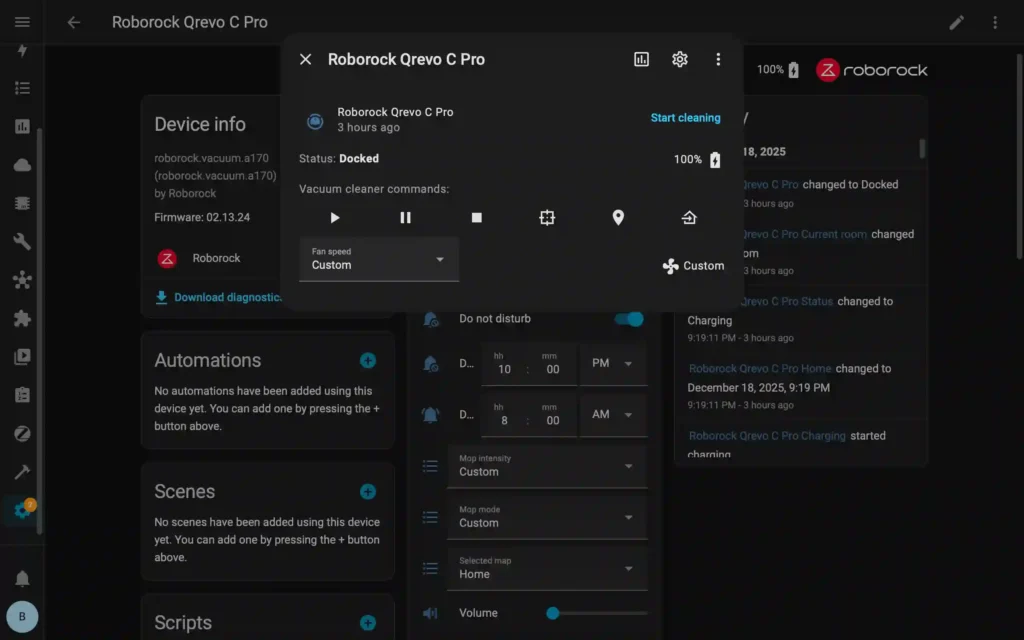Send vacuum back to dock with home icon
The image size is (1024, 640).
tap(689, 217)
